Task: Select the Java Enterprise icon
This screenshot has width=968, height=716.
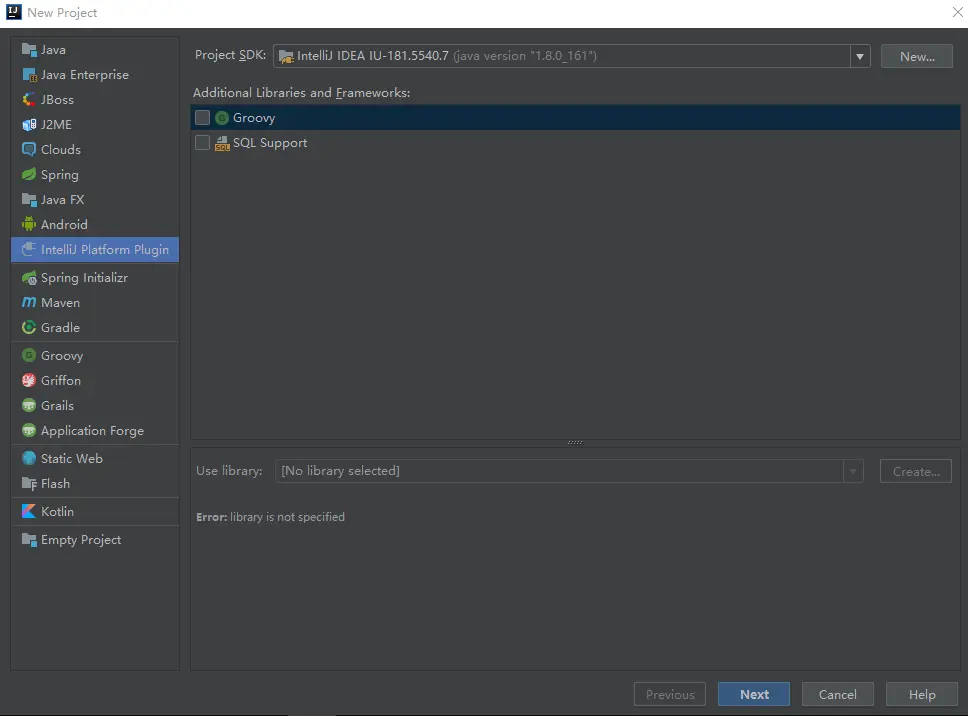Action: click(29, 75)
